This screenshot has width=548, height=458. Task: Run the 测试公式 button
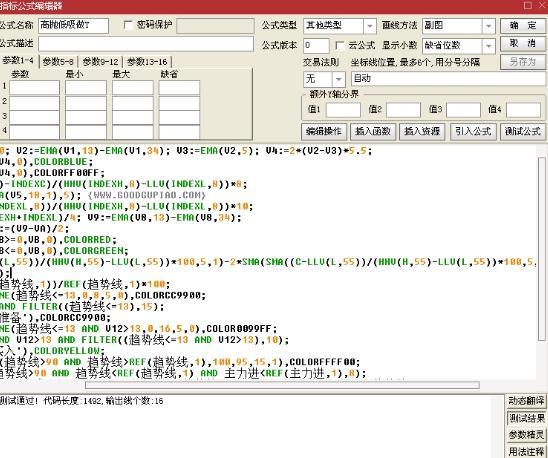523,131
